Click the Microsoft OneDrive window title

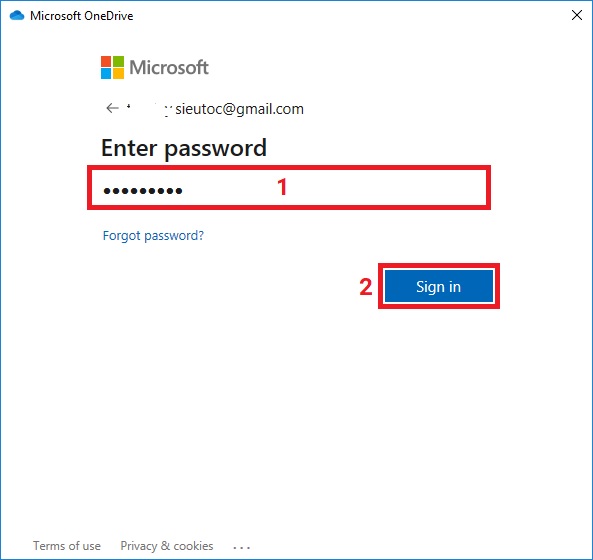pos(82,16)
